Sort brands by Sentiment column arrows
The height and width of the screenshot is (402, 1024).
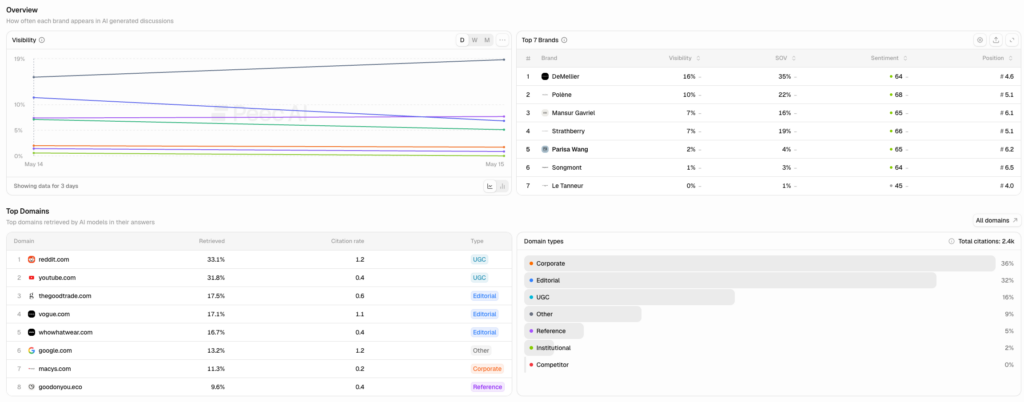coord(905,58)
